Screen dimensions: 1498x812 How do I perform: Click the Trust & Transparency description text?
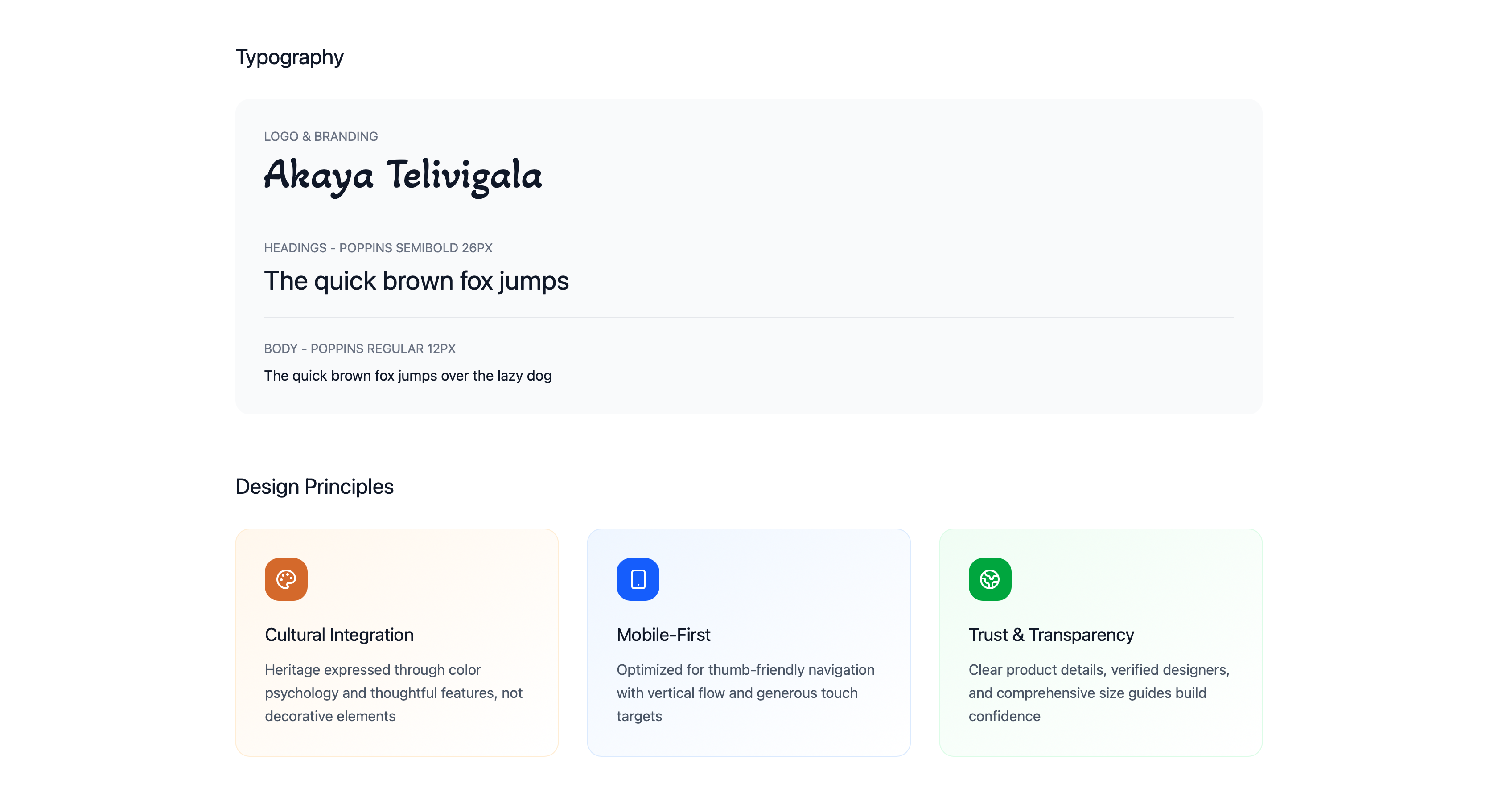click(x=1098, y=693)
